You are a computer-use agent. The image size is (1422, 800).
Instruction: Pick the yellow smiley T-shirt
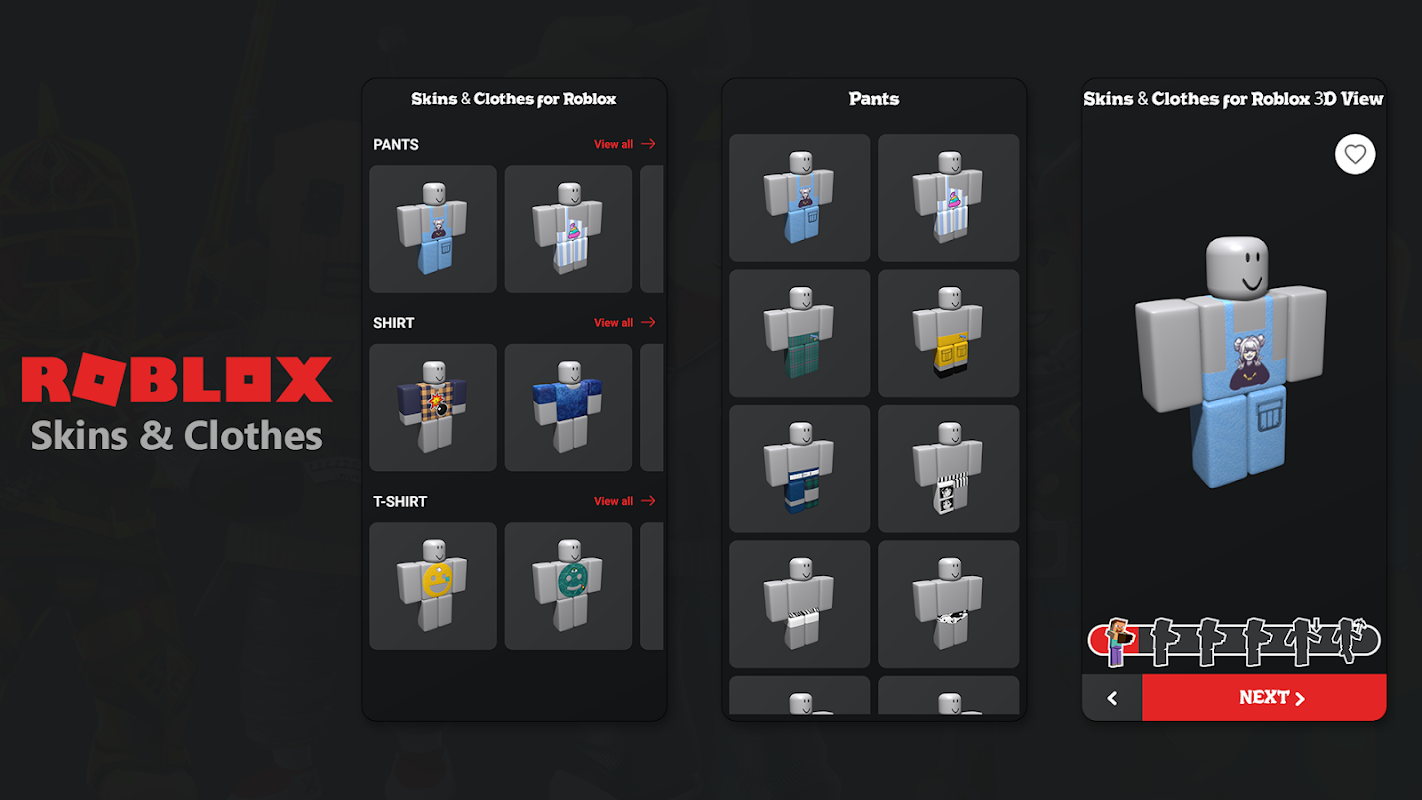[433, 586]
